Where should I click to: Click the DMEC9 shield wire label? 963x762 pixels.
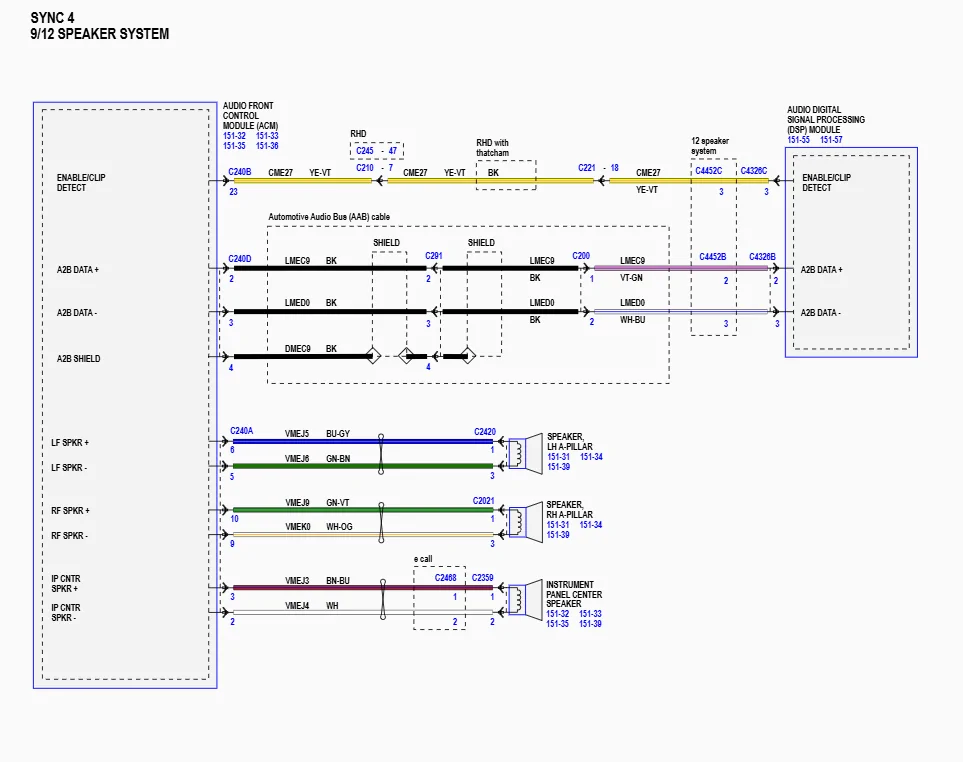click(297, 349)
